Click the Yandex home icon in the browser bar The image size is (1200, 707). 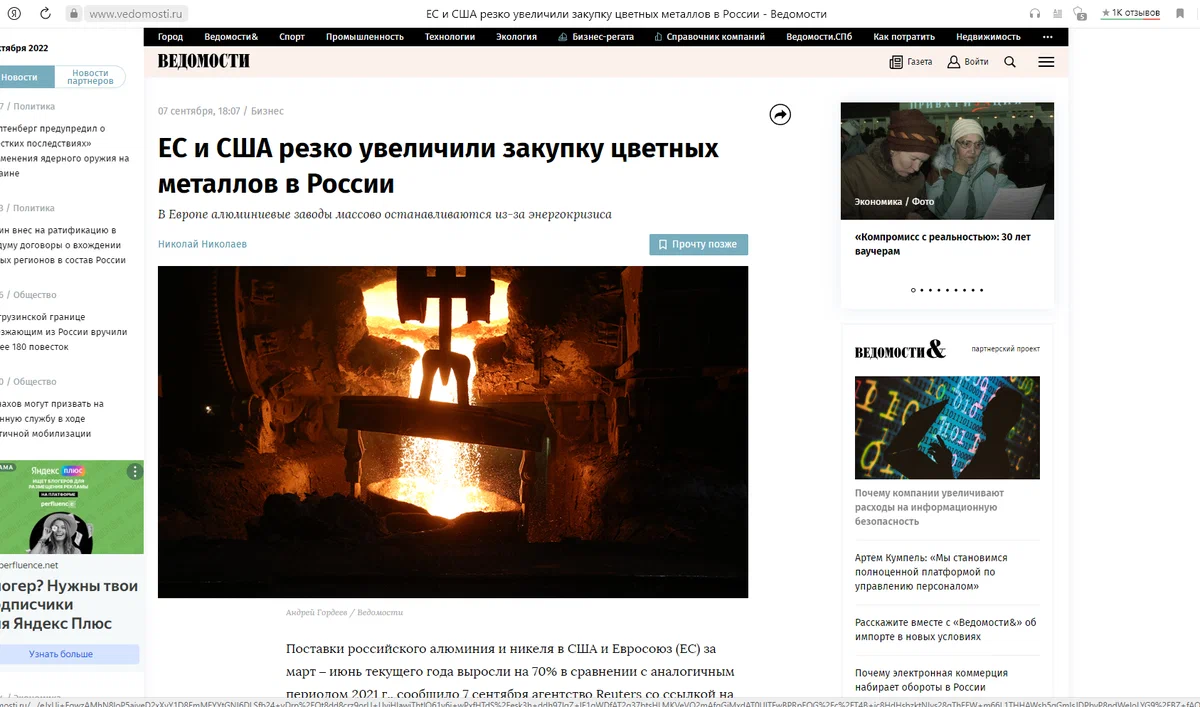click(x=16, y=14)
